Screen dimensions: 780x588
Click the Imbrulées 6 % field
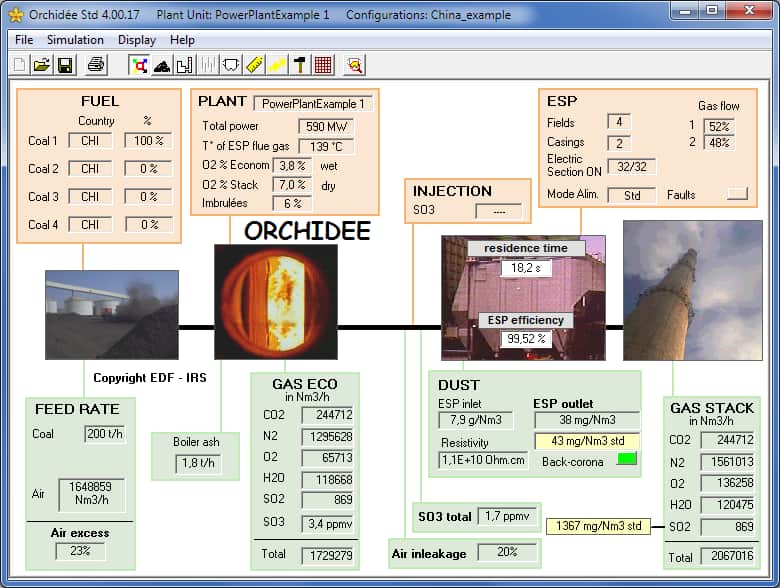(292, 203)
